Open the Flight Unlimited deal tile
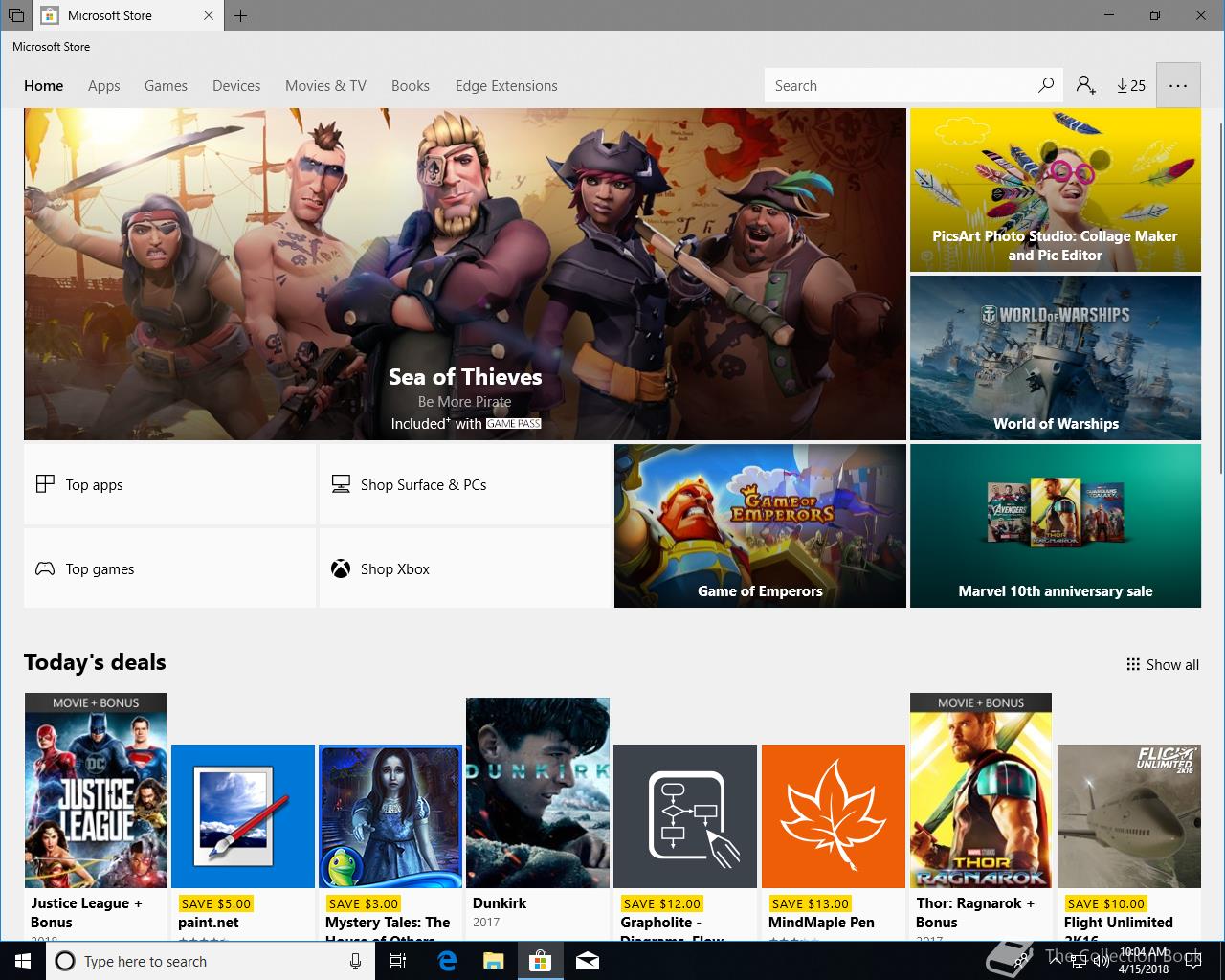 pos(1129,842)
